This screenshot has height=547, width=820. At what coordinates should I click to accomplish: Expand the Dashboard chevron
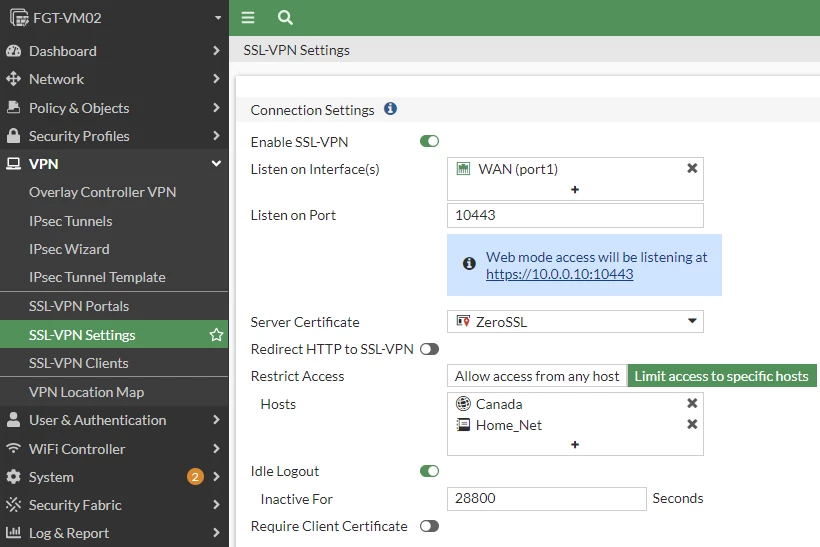216,51
